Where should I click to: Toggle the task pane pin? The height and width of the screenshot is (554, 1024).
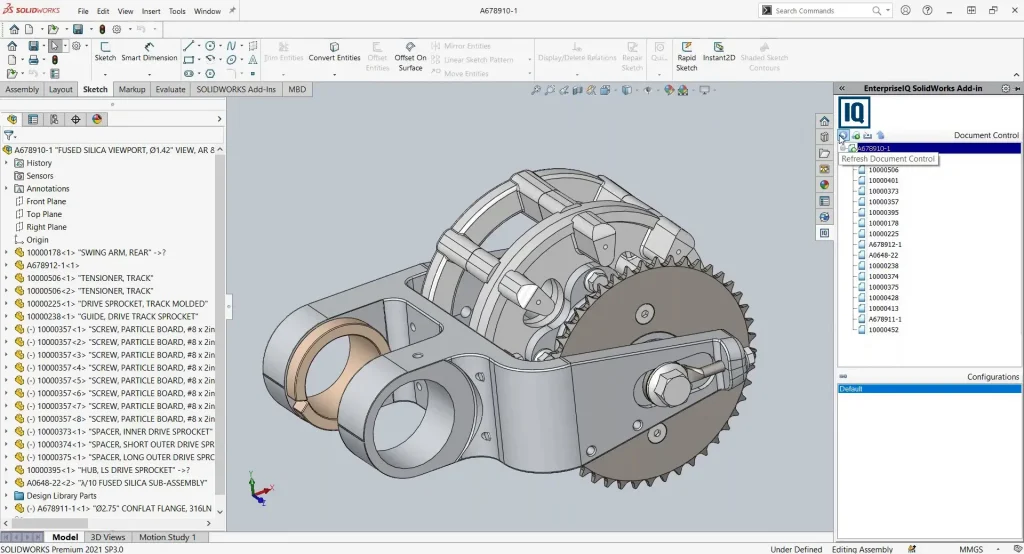(x=1017, y=88)
